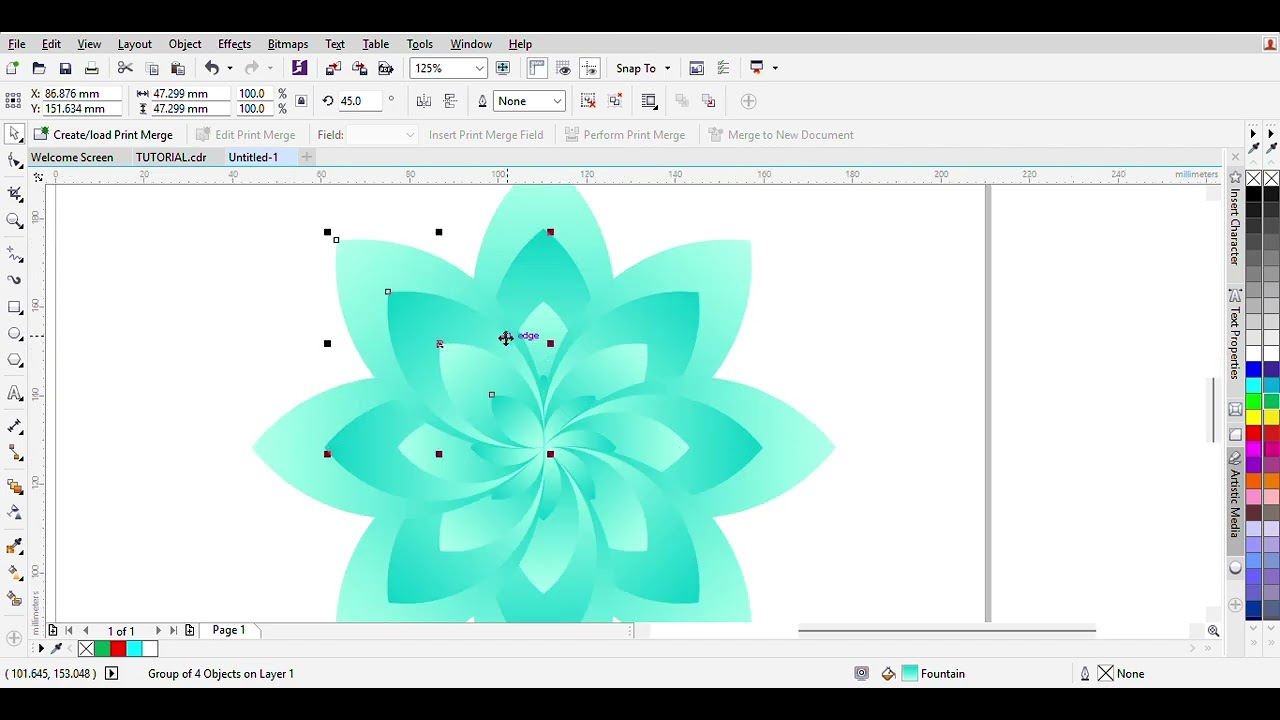Select the Interactive Fill tool

pos(14,573)
